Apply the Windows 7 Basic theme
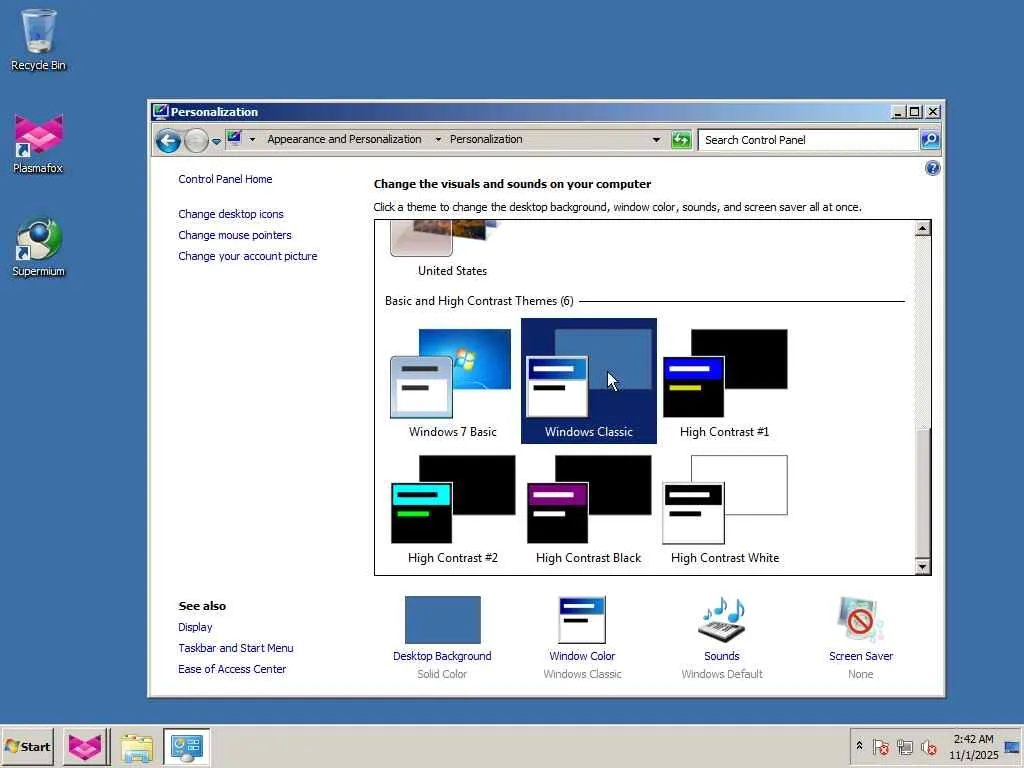This screenshot has width=1024, height=768. pos(452,382)
